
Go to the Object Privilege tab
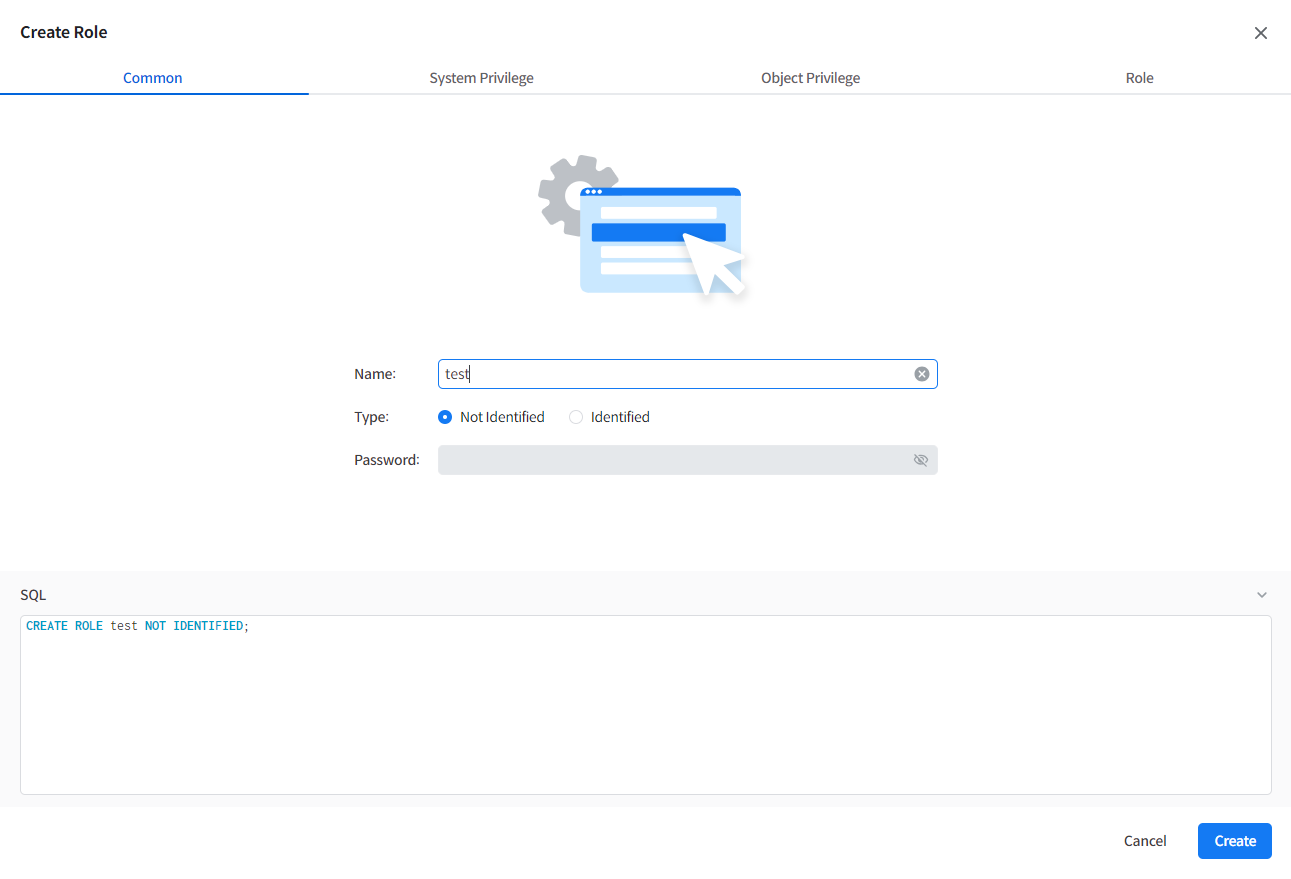(810, 78)
